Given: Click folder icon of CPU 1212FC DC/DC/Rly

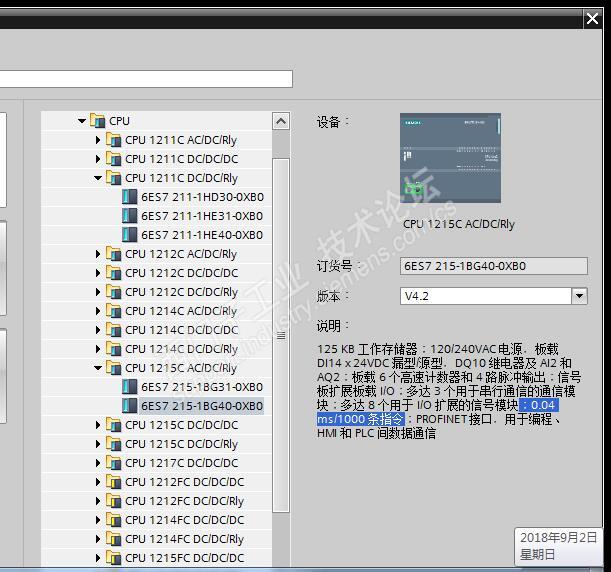Looking at the screenshot, I should (113, 501).
